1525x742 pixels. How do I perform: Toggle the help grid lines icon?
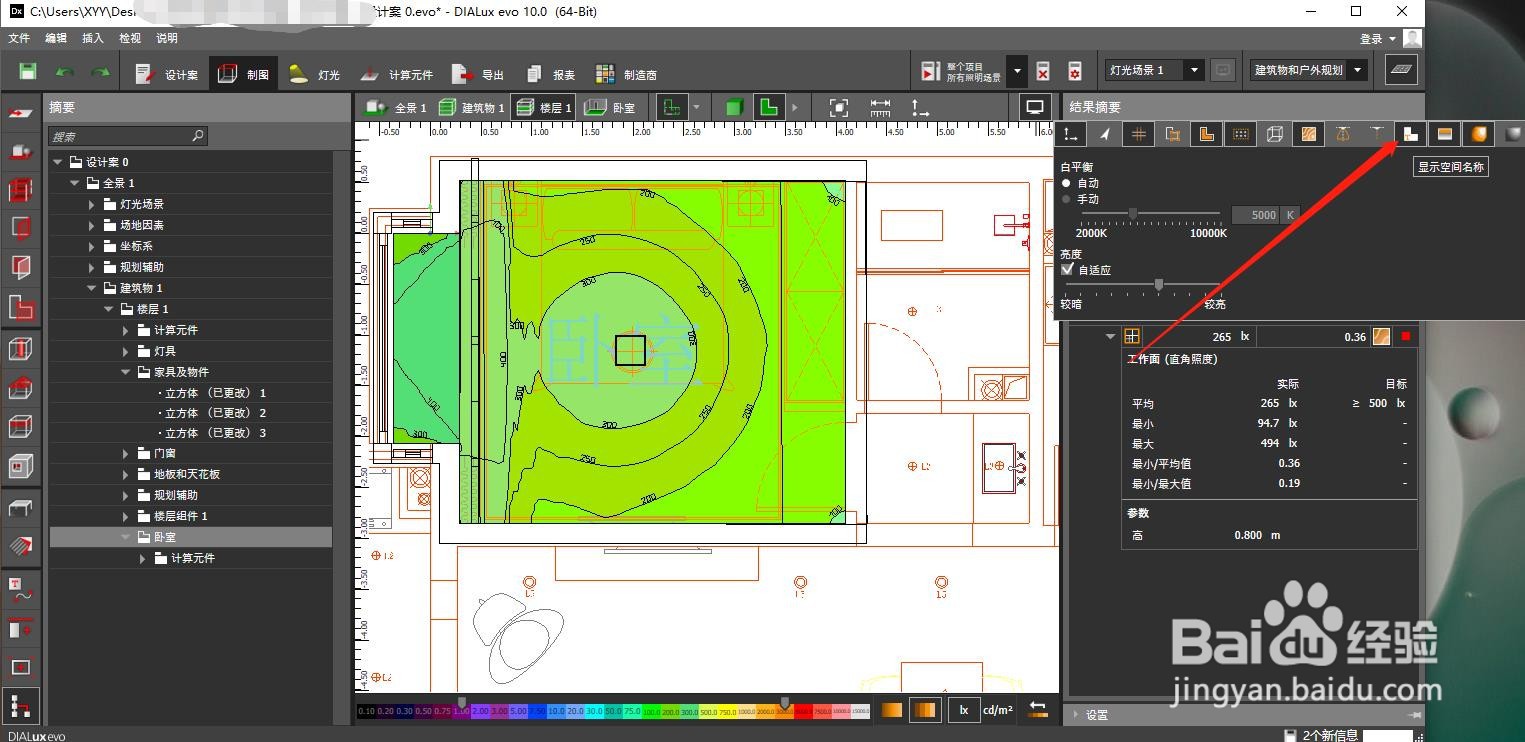point(1138,134)
